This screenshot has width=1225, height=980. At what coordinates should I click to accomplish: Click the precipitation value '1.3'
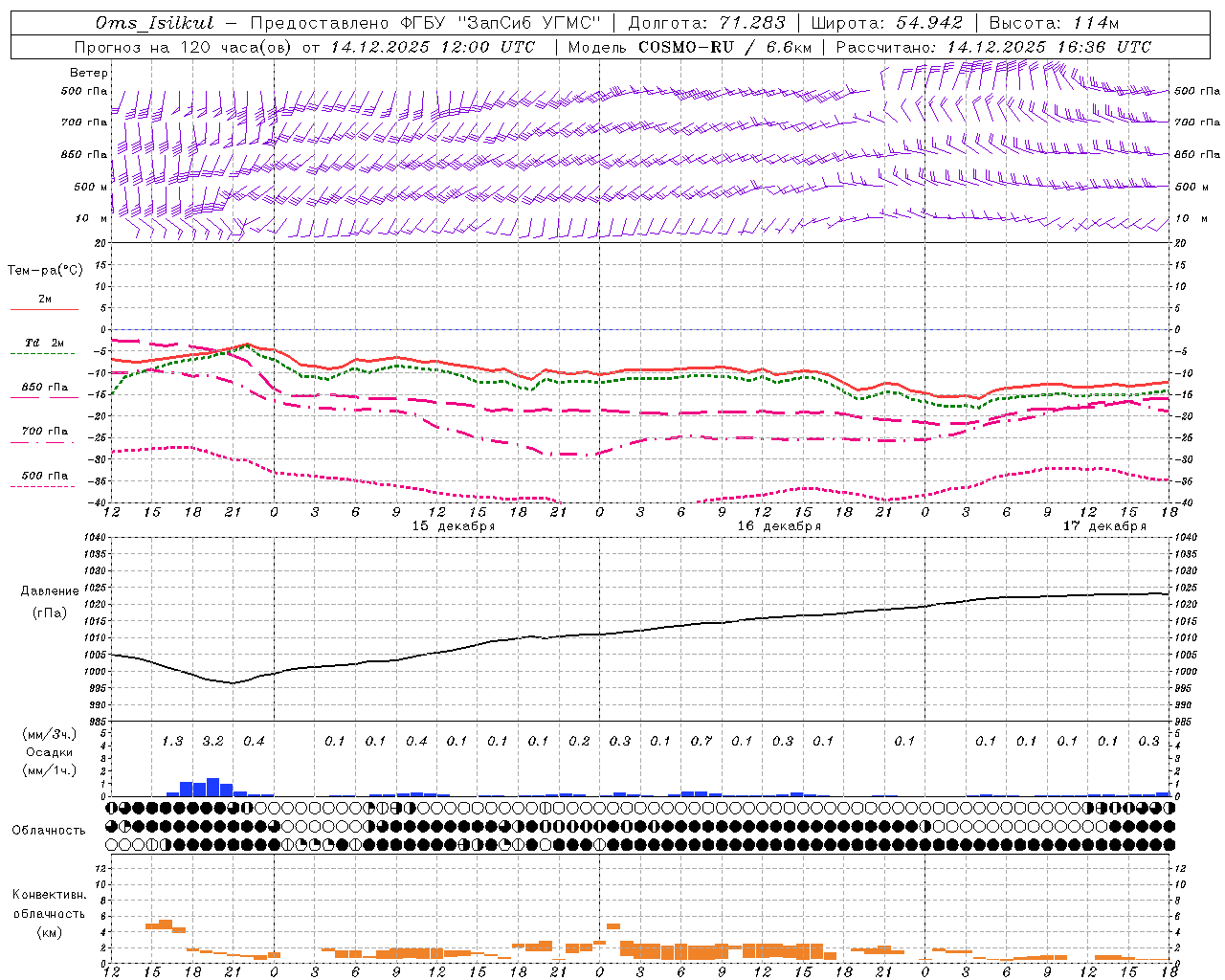[172, 742]
